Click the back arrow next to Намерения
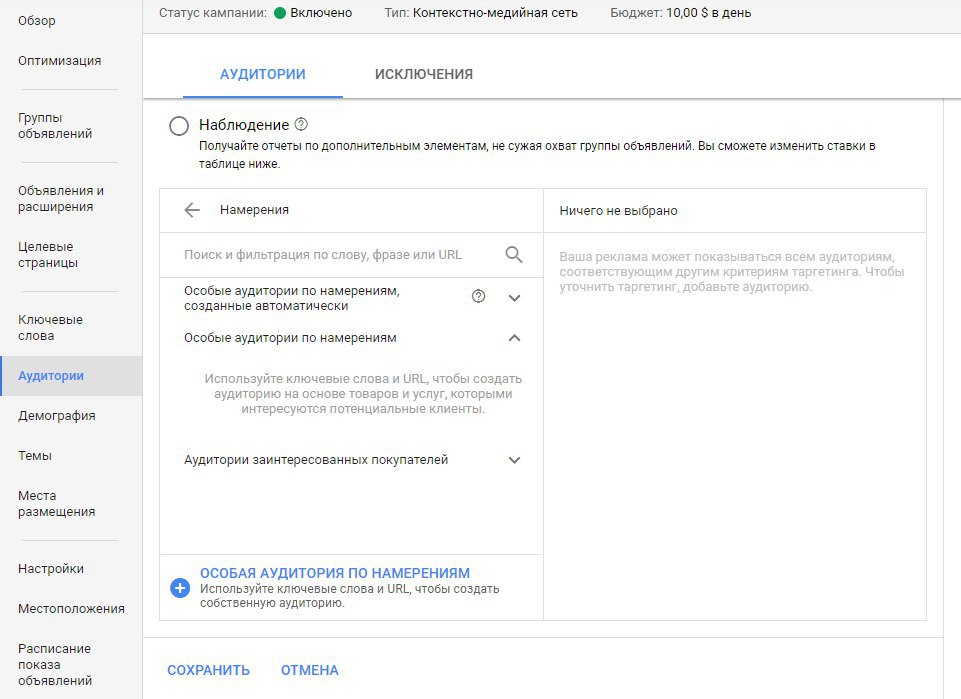This screenshot has height=699, width=961. pos(192,210)
